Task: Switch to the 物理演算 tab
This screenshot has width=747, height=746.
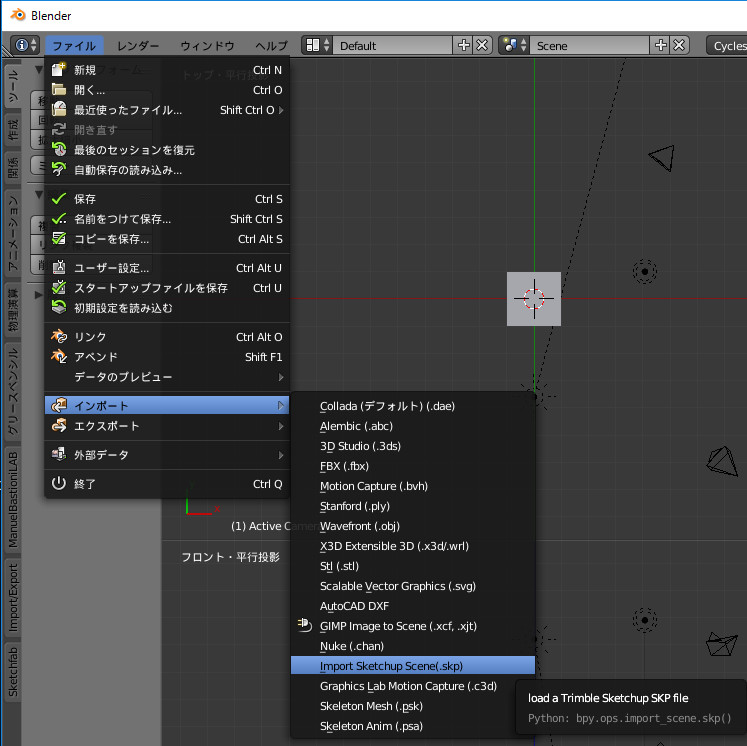Action: coord(12,310)
